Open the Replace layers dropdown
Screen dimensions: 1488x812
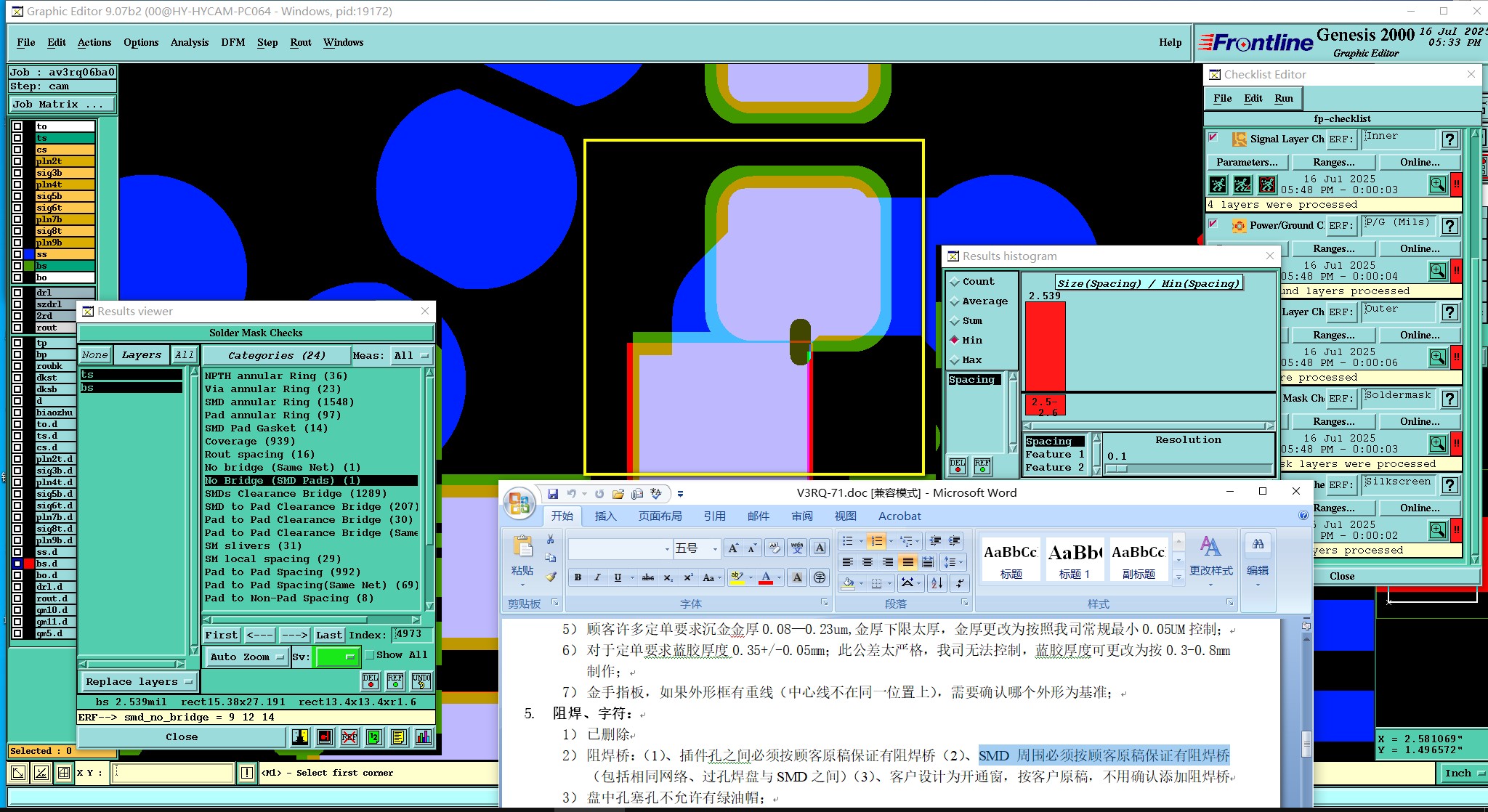point(138,681)
